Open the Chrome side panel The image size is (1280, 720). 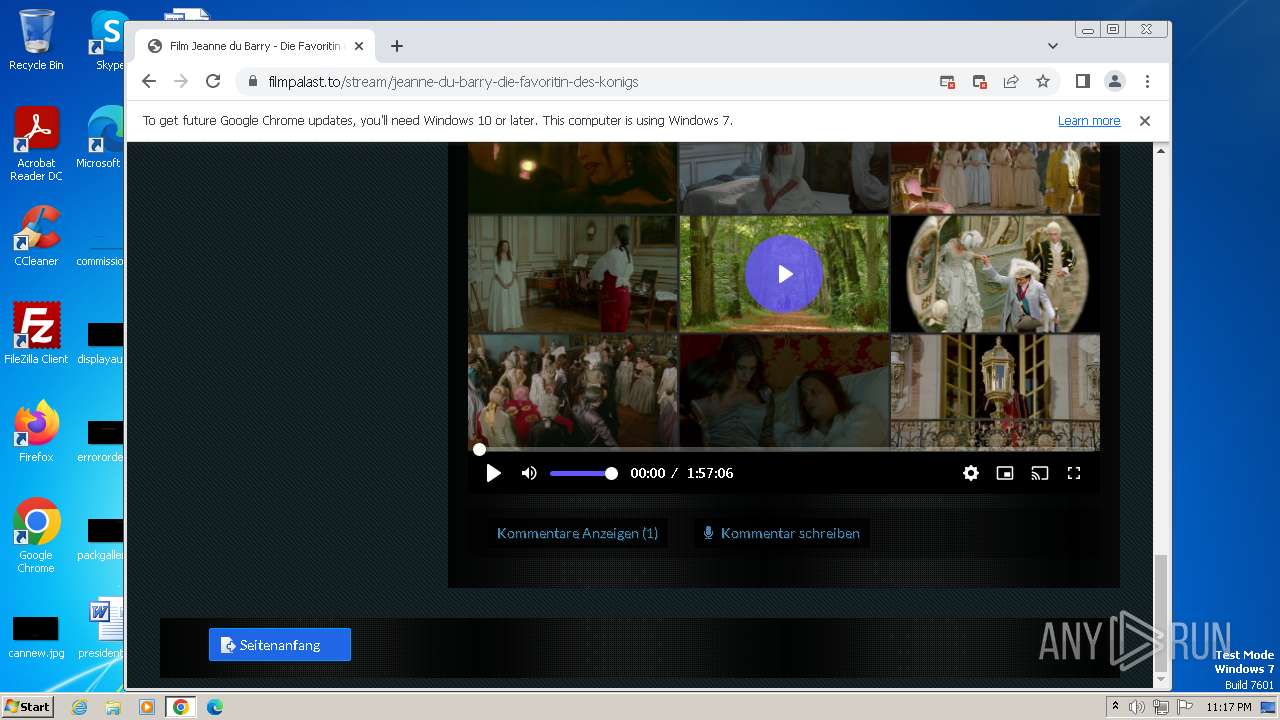(1083, 82)
